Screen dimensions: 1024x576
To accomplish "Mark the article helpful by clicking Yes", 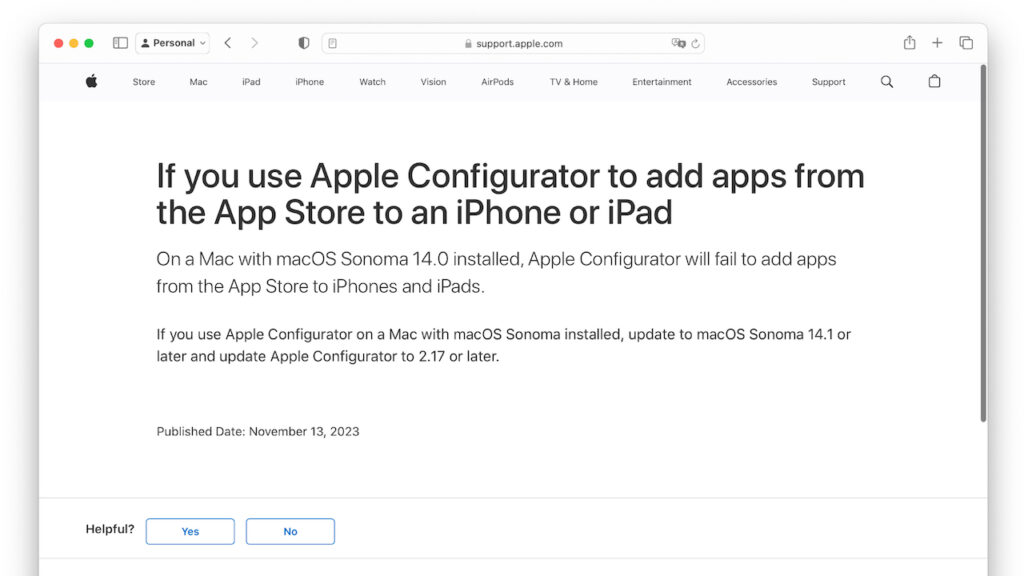I will pos(189,531).
